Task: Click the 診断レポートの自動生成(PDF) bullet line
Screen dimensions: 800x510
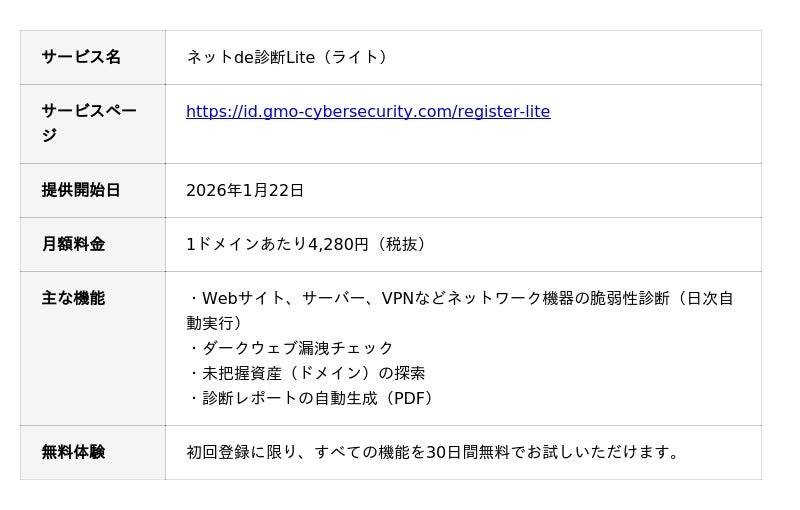Action: pyautogui.click(x=311, y=398)
